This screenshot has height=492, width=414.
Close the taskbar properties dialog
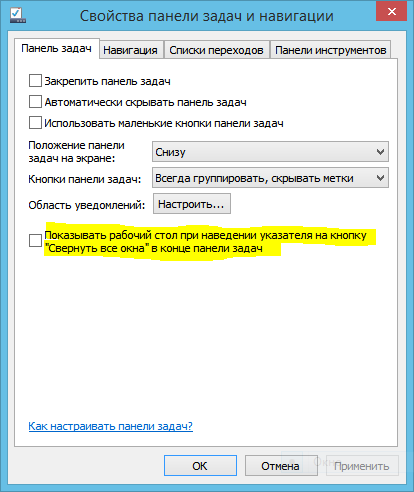(x=391, y=12)
